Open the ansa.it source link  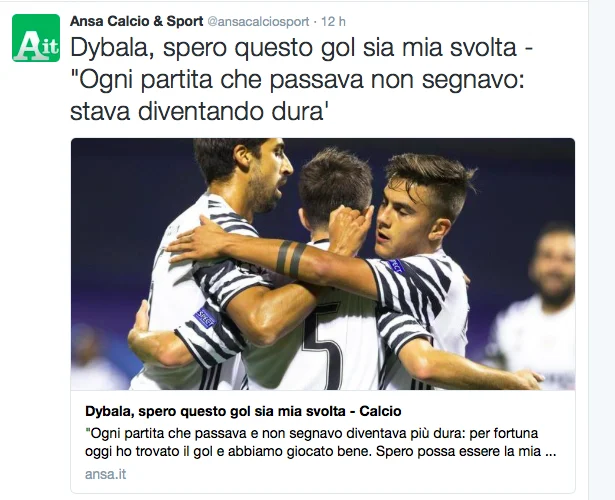(106, 474)
